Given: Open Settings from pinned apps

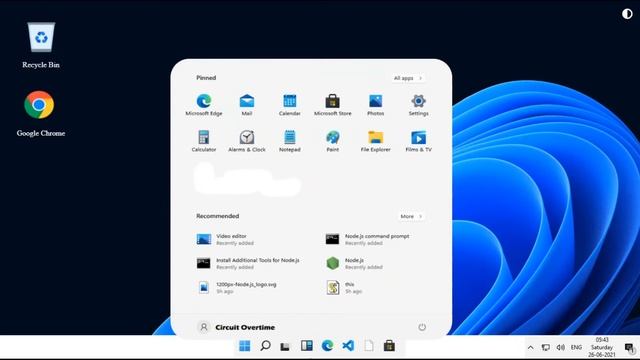Looking at the screenshot, I should coord(418,104).
